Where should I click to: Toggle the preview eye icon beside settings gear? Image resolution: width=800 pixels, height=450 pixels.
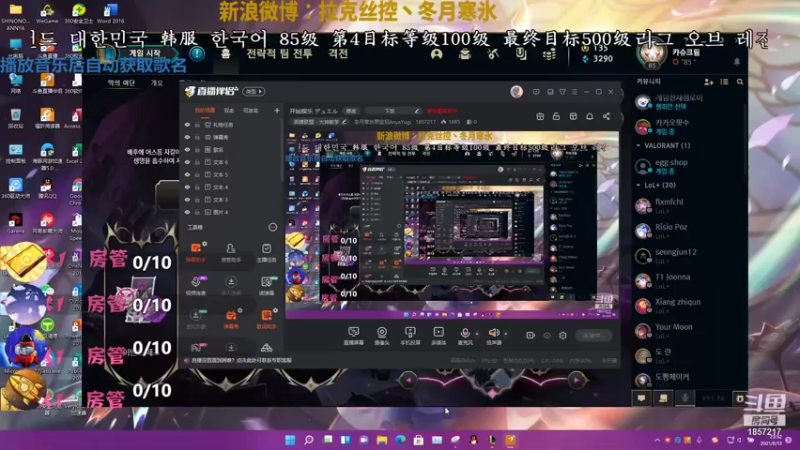[547, 335]
